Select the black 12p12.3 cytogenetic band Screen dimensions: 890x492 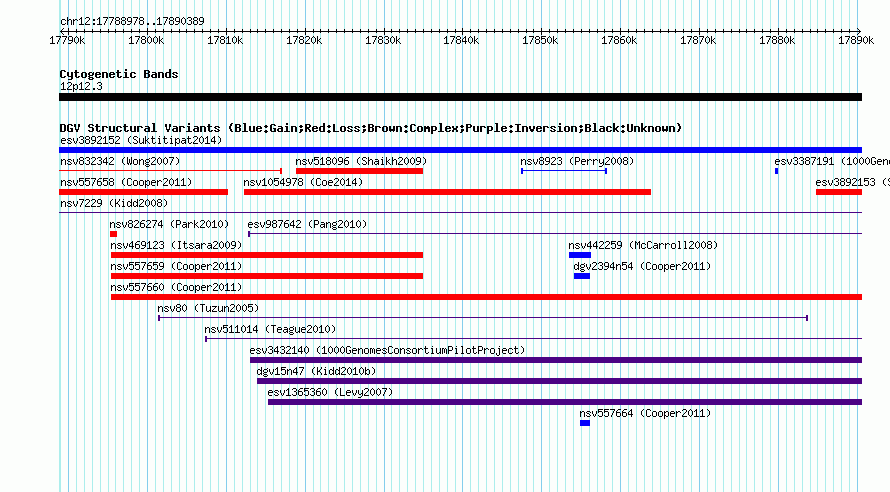pos(460,97)
